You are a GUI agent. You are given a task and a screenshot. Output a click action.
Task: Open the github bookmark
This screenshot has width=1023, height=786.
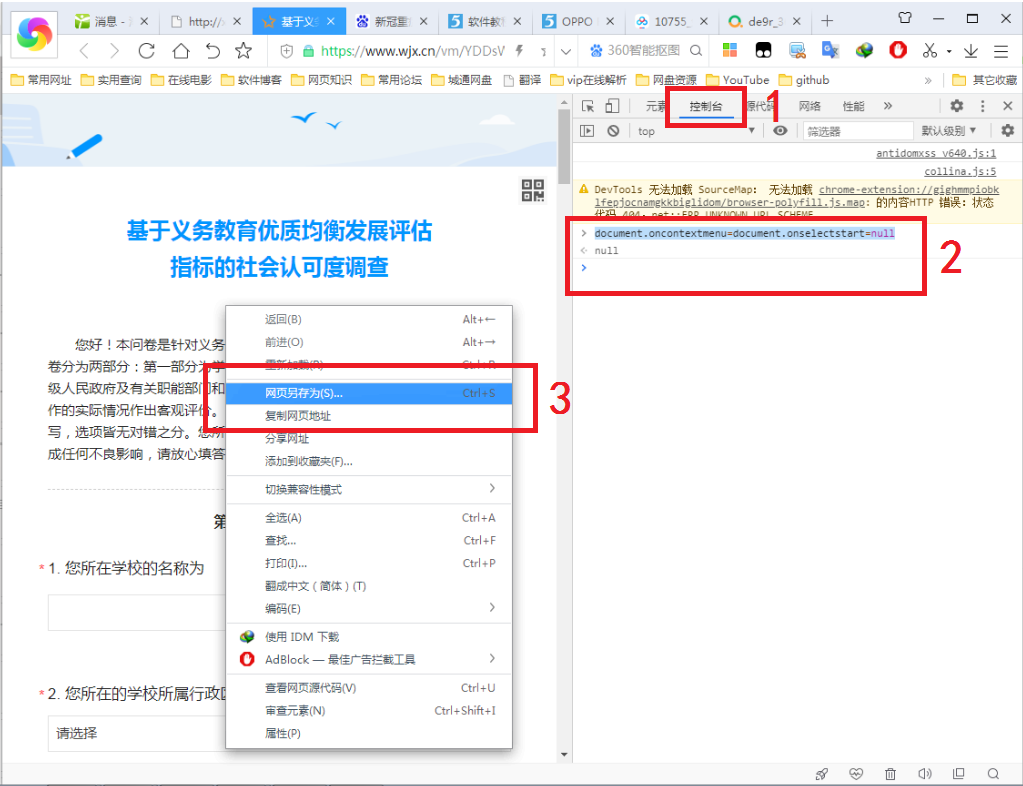[806, 79]
